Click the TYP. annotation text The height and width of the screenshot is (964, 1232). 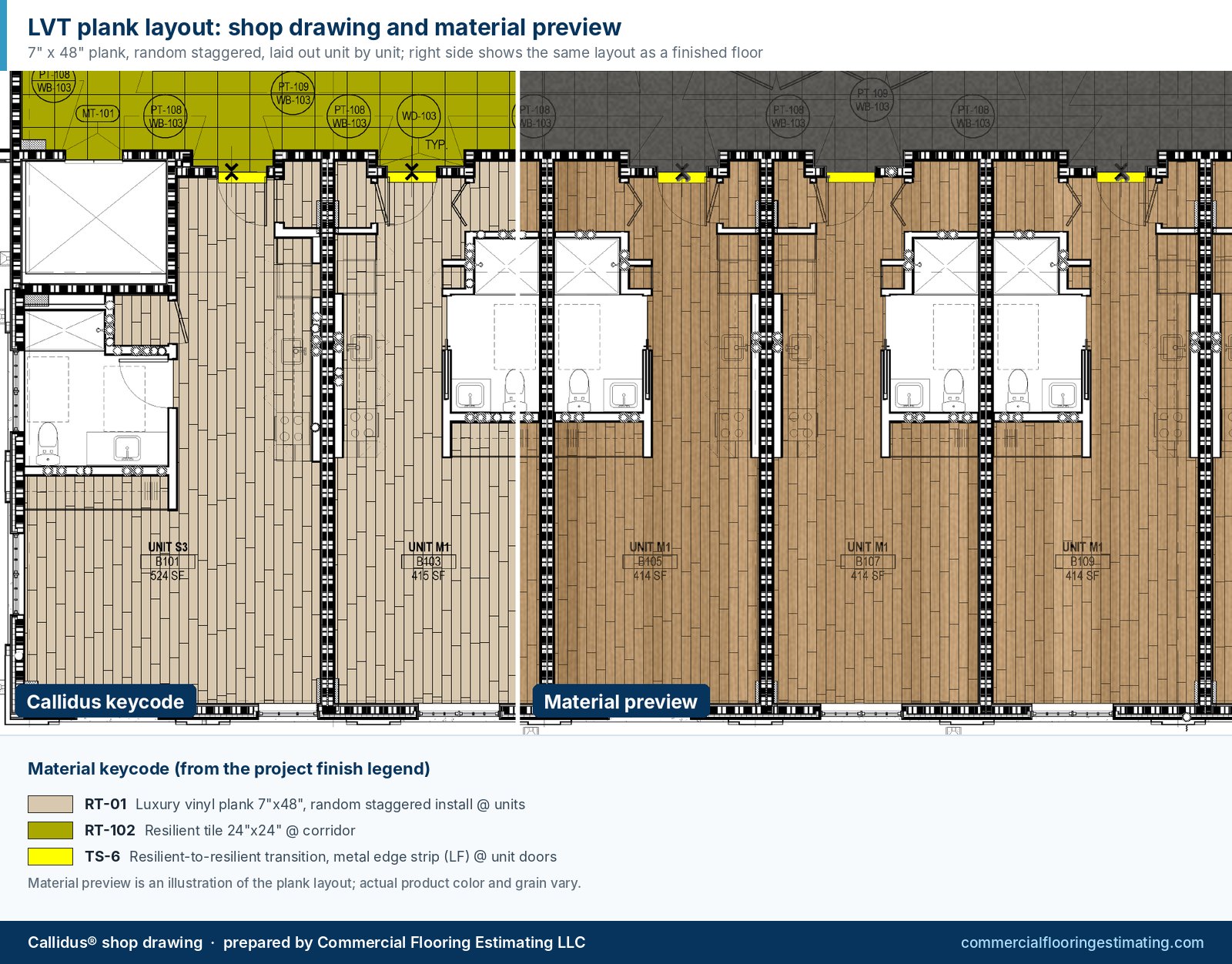click(x=436, y=145)
